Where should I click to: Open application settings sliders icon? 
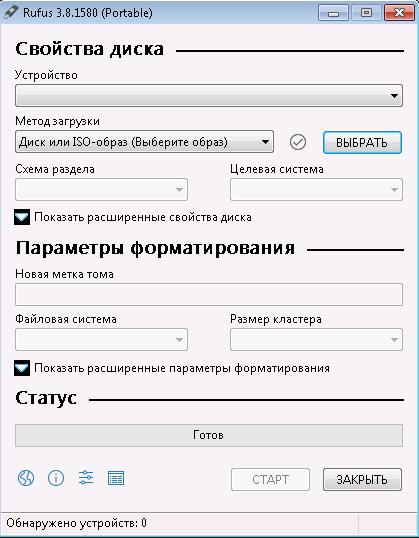(x=85, y=478)
